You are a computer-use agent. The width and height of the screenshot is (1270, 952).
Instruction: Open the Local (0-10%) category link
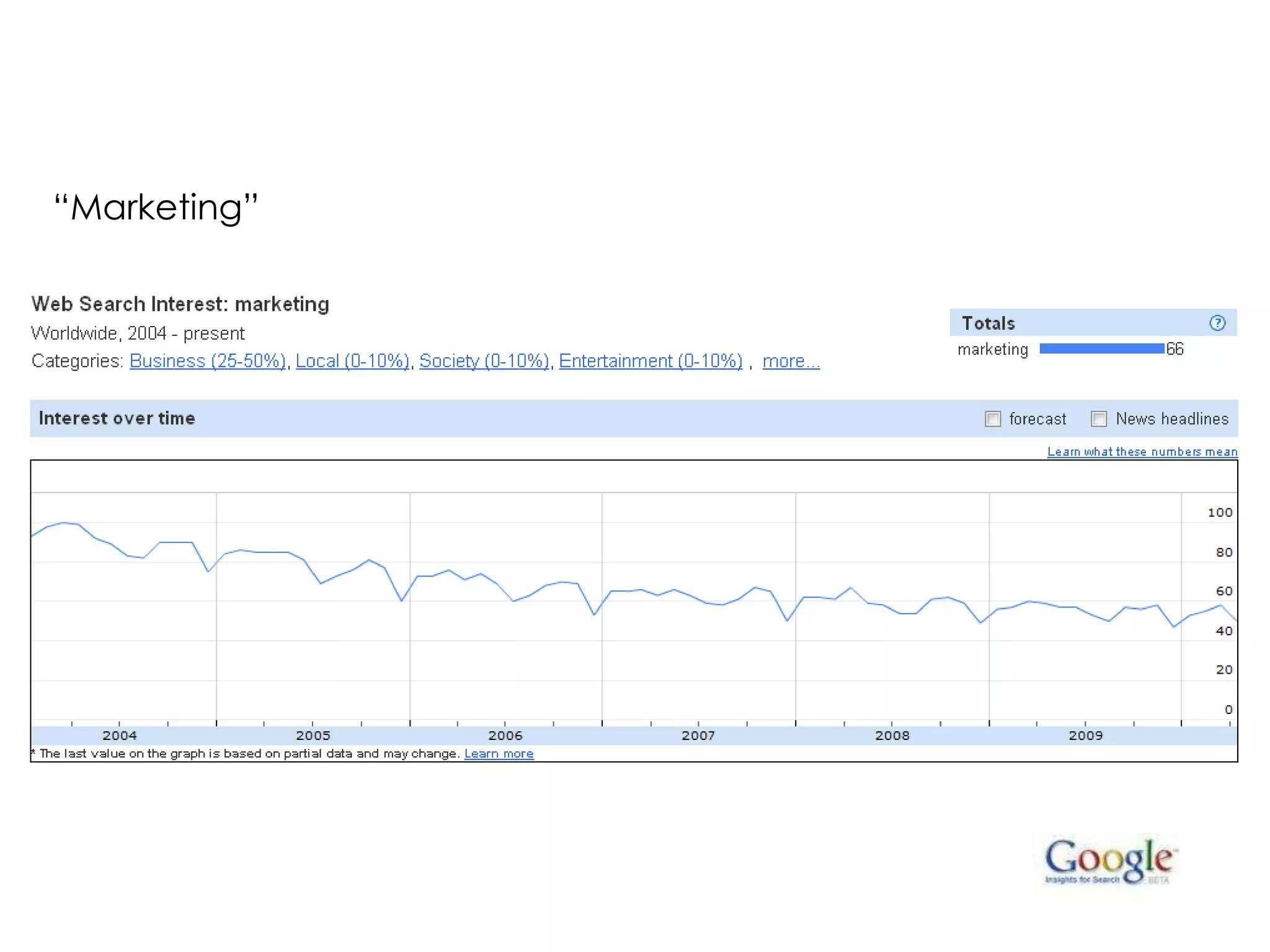pyautogui.click(x=352, y=361)
